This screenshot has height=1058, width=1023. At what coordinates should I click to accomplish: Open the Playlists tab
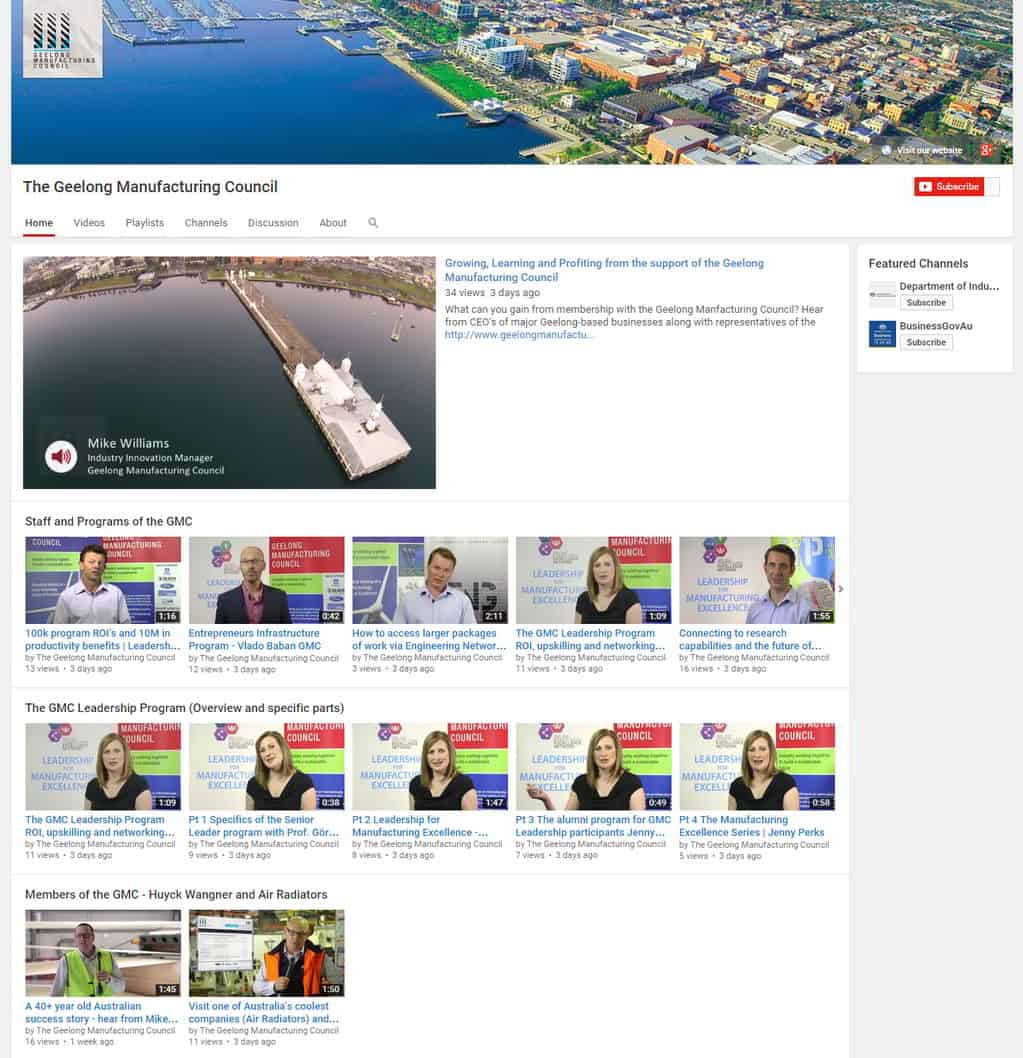pyautogui.click(x=144, y=223)
